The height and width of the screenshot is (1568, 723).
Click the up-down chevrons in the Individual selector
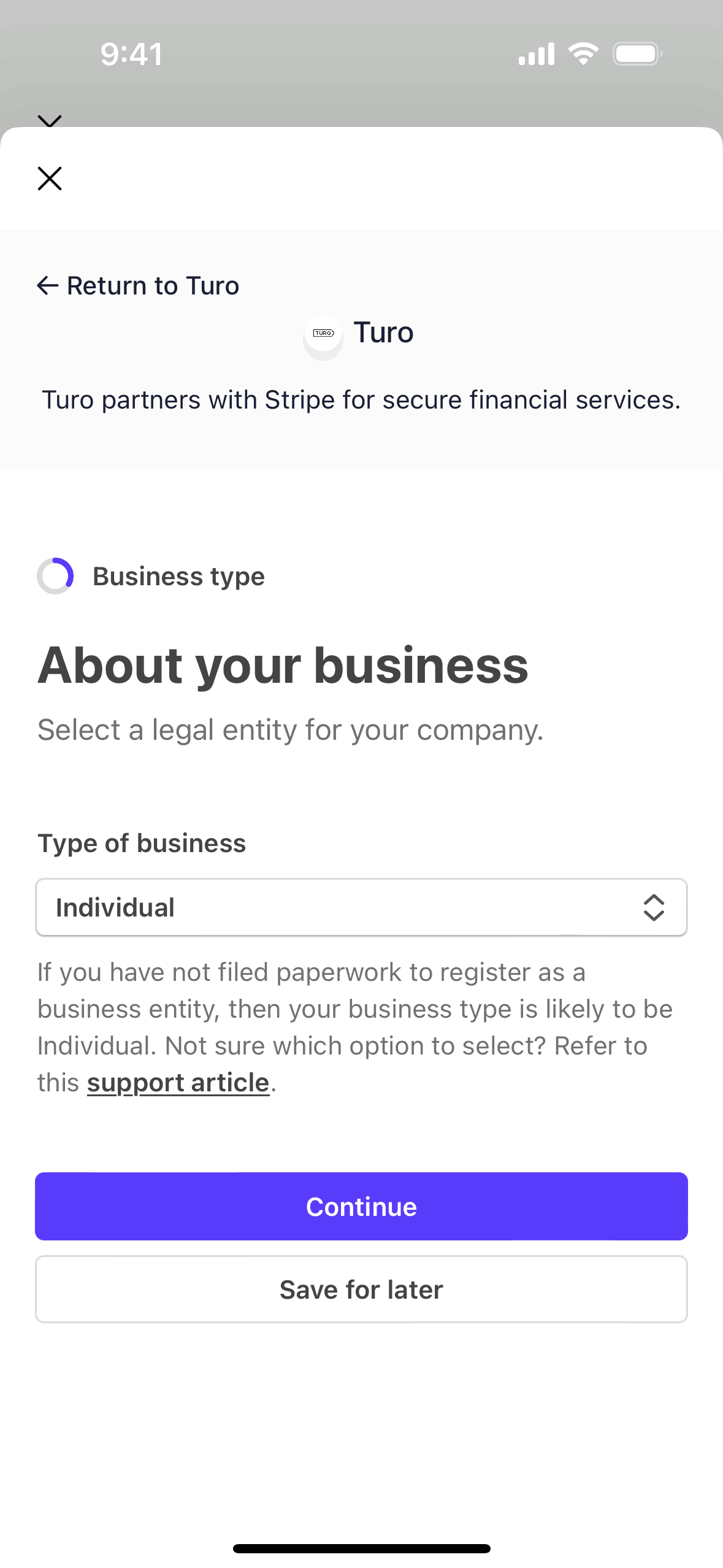click(x=654, y=907)
